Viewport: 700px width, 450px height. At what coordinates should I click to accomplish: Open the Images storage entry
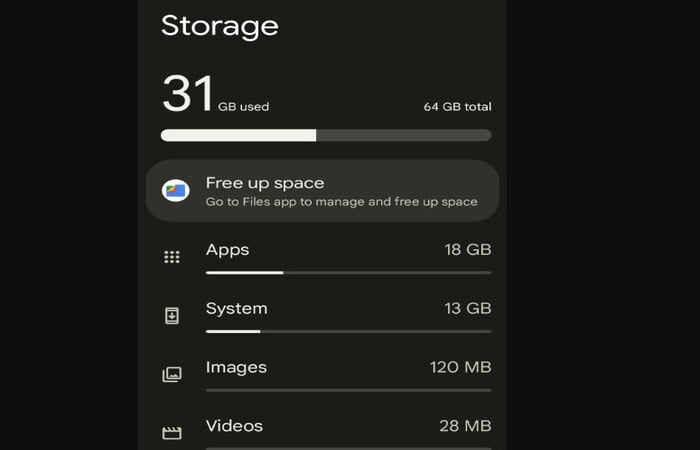click(x=326, y=376)
